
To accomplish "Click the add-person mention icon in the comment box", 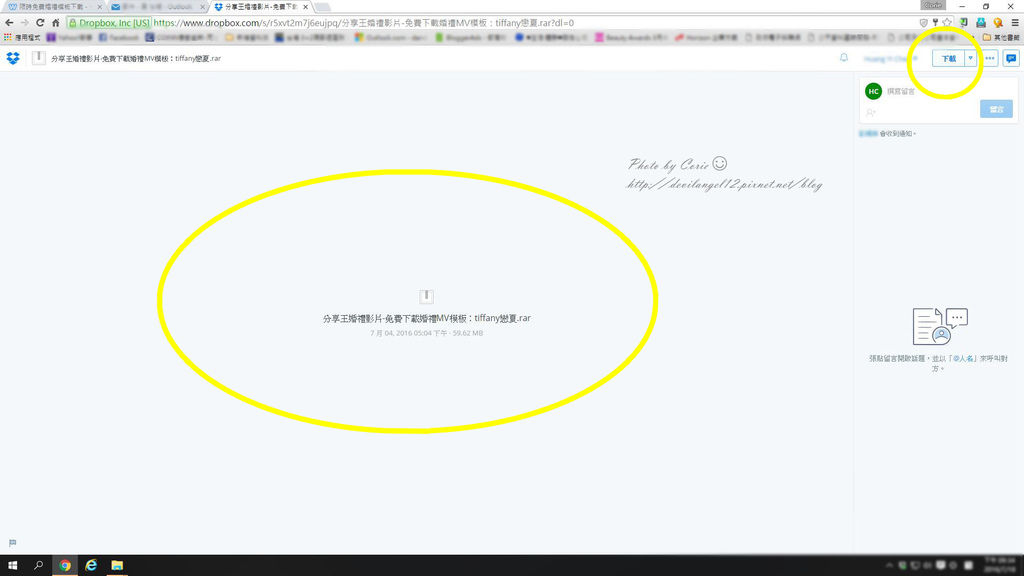I will pos(871,112).
